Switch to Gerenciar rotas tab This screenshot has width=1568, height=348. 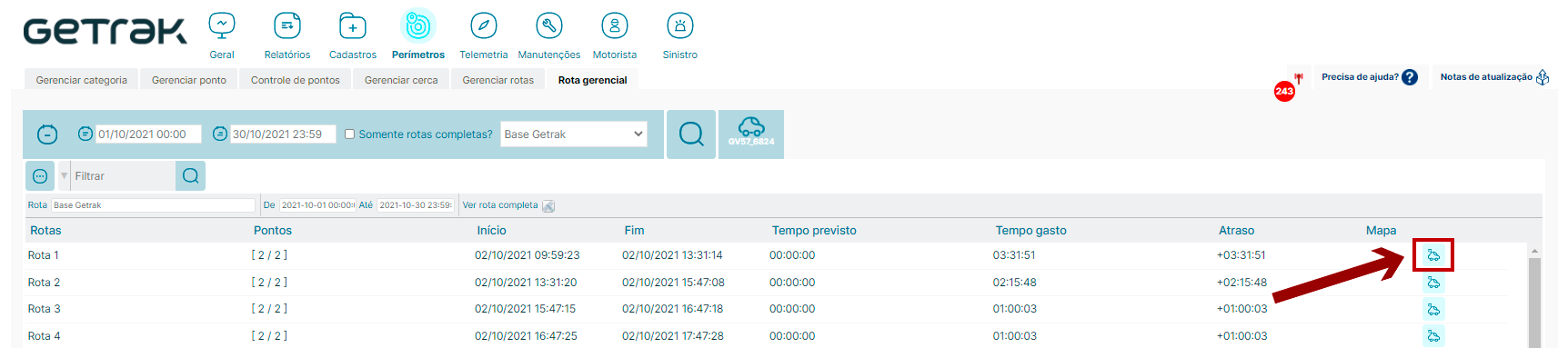498,80
